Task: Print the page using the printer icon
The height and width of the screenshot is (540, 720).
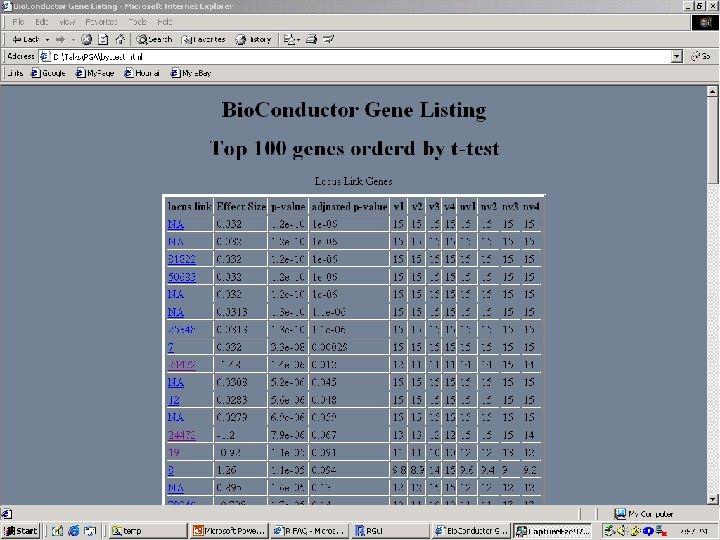Action: (311, 39)
